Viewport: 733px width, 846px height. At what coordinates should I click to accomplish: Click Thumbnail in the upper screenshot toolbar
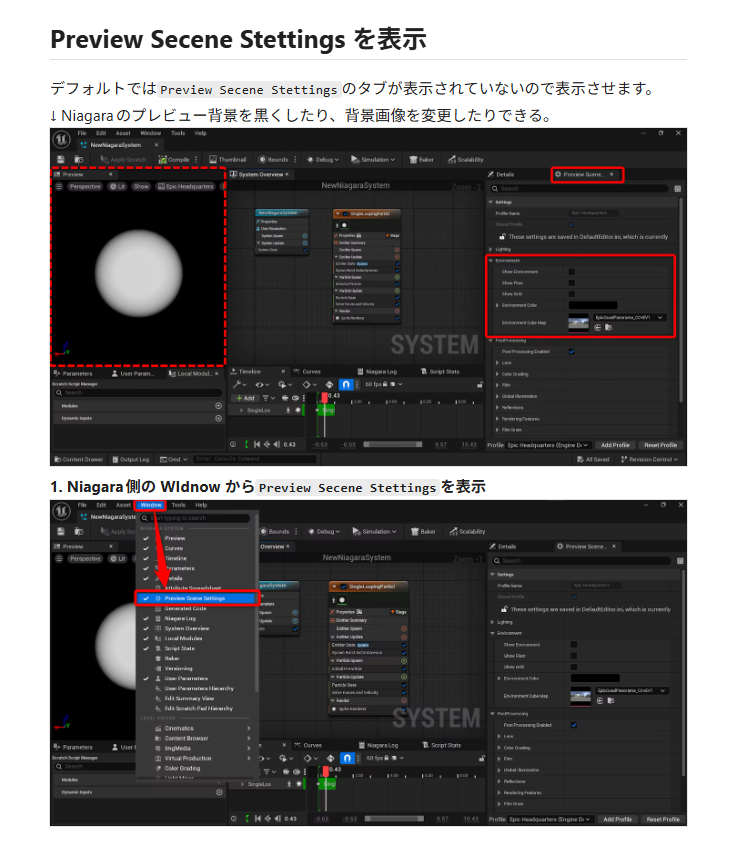[228, 159]
